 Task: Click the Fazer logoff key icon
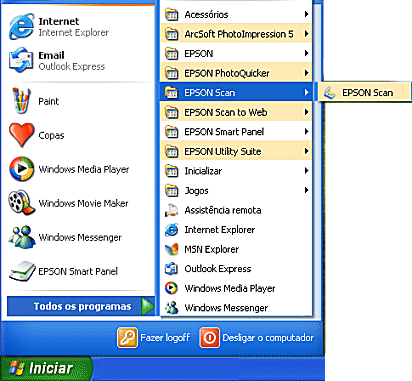pyautogui.click(x=127, y=338)
